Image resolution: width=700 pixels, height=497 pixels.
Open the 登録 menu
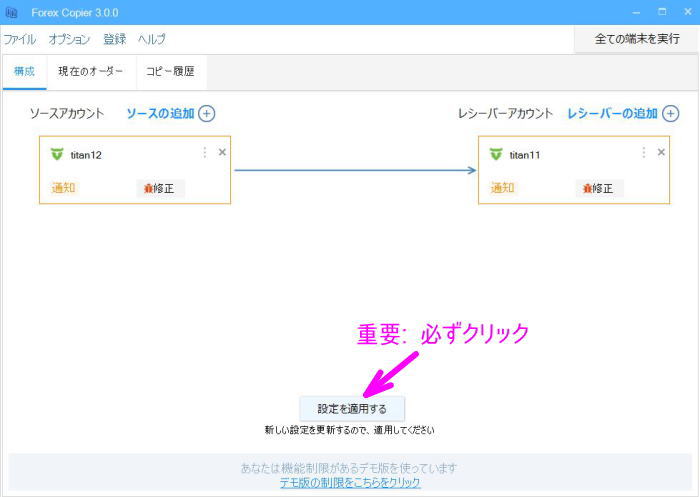pyautogui.click(x=115, y=39)
